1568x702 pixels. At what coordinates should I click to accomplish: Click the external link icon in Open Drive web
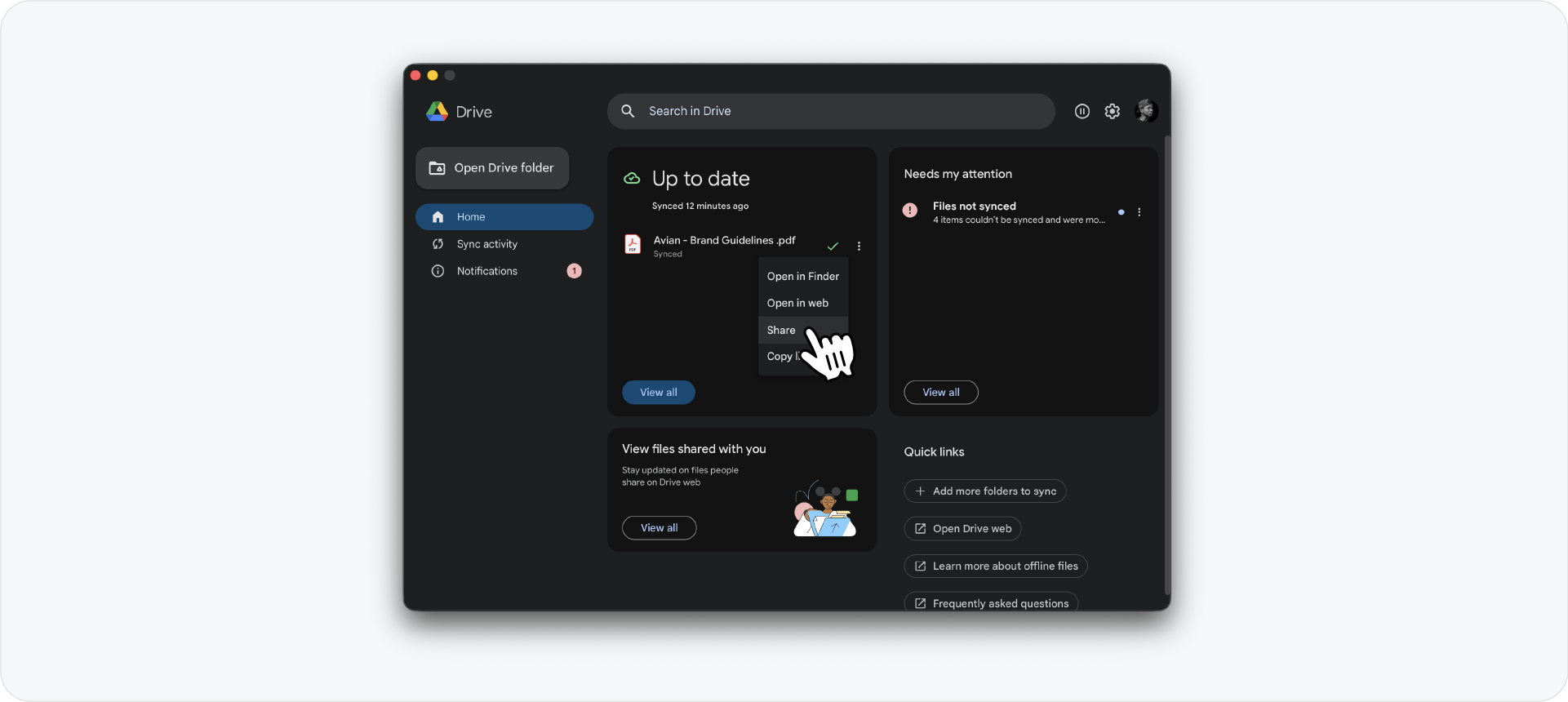pos(920,529)
